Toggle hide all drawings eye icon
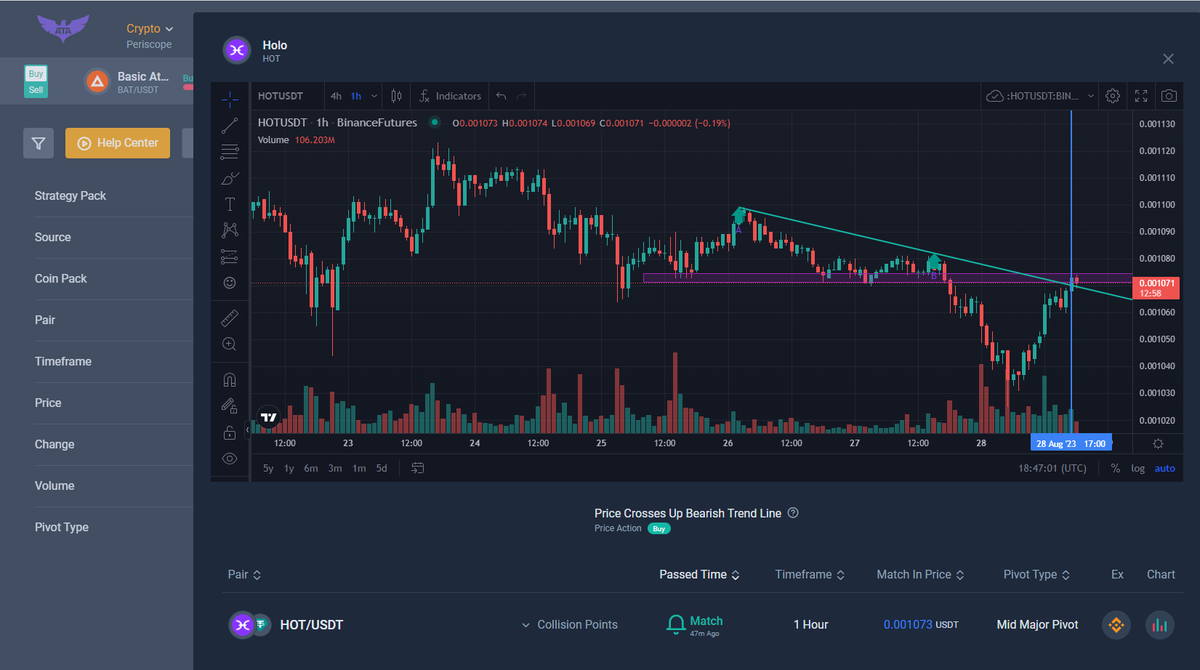This screenshot has height=670, width=1200. coord(230,459)
